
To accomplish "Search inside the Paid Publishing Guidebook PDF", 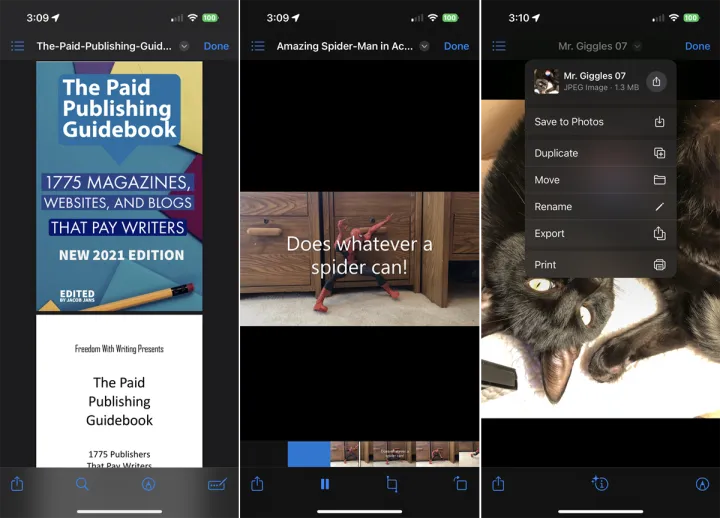I will [x=82, y=484].
